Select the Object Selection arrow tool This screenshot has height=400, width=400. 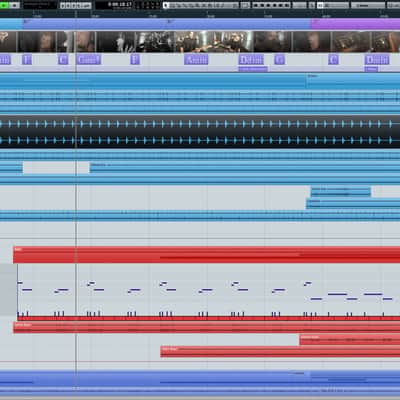pyautogui.click(x=166, y=5)
